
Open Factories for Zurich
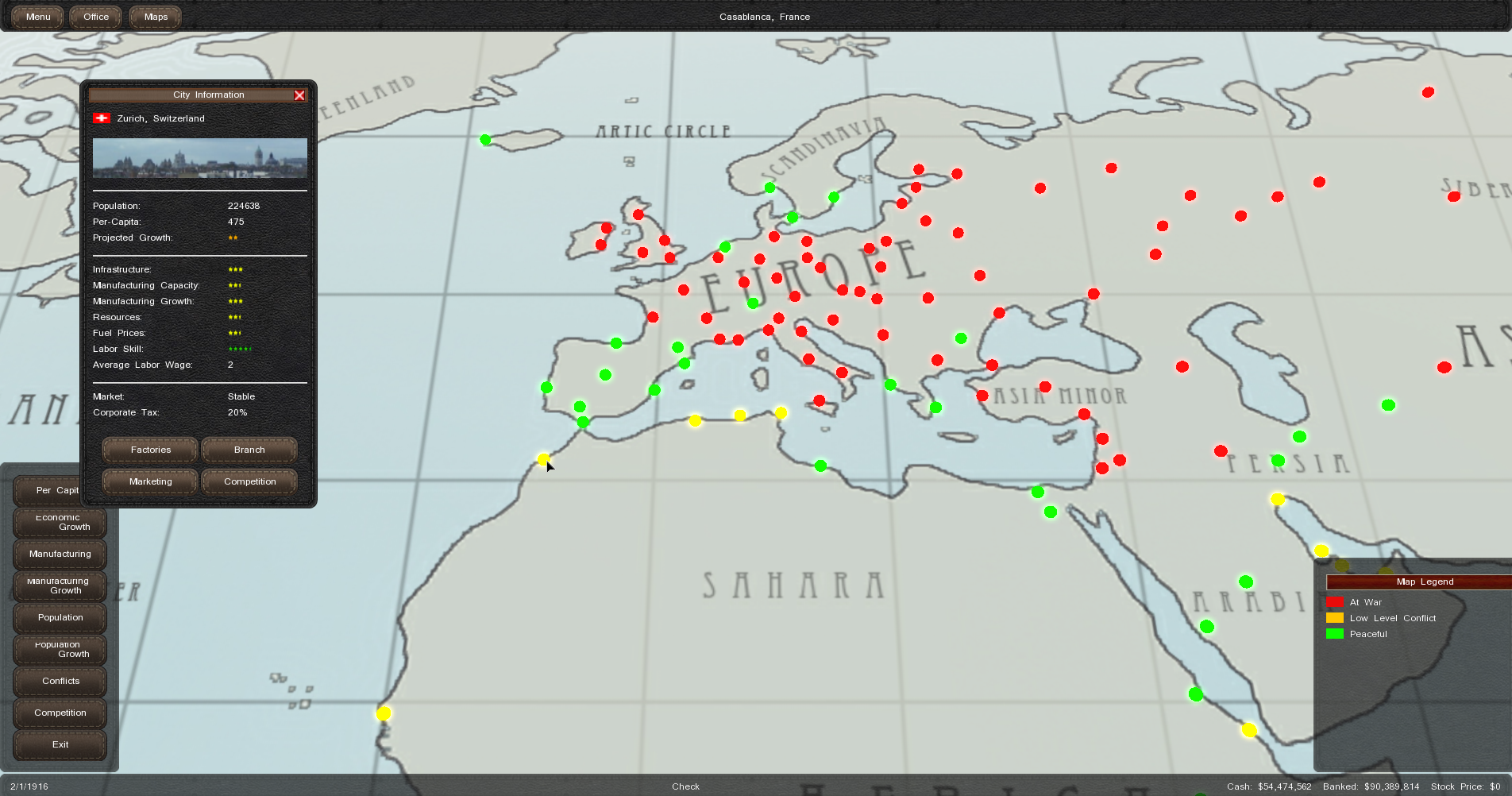pyautogui.click(x=150, y=450)
